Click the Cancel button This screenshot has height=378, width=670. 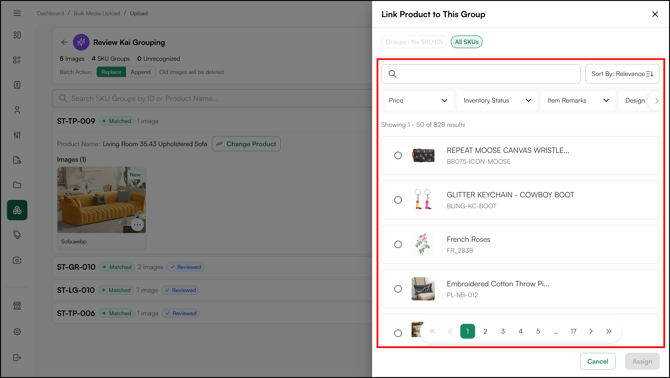[597, 361]
